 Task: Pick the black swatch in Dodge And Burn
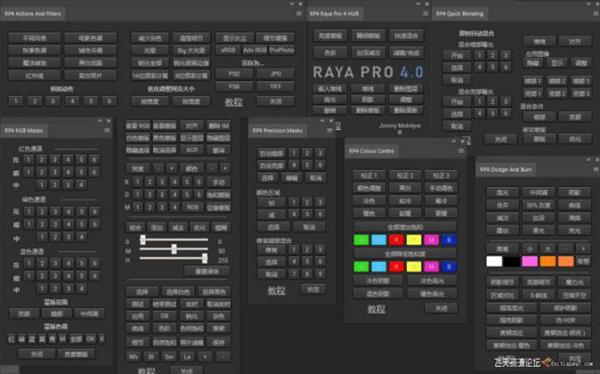(x=512, y=261)
